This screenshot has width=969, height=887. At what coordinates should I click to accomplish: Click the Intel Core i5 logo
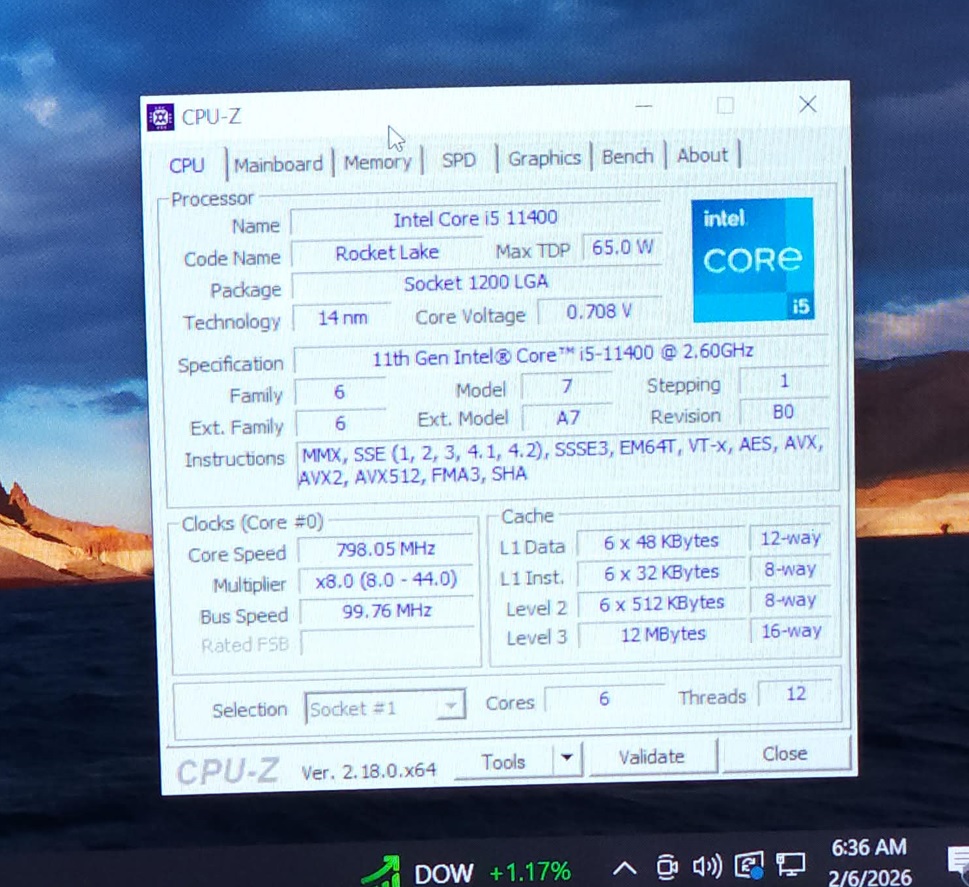[752, 260]
